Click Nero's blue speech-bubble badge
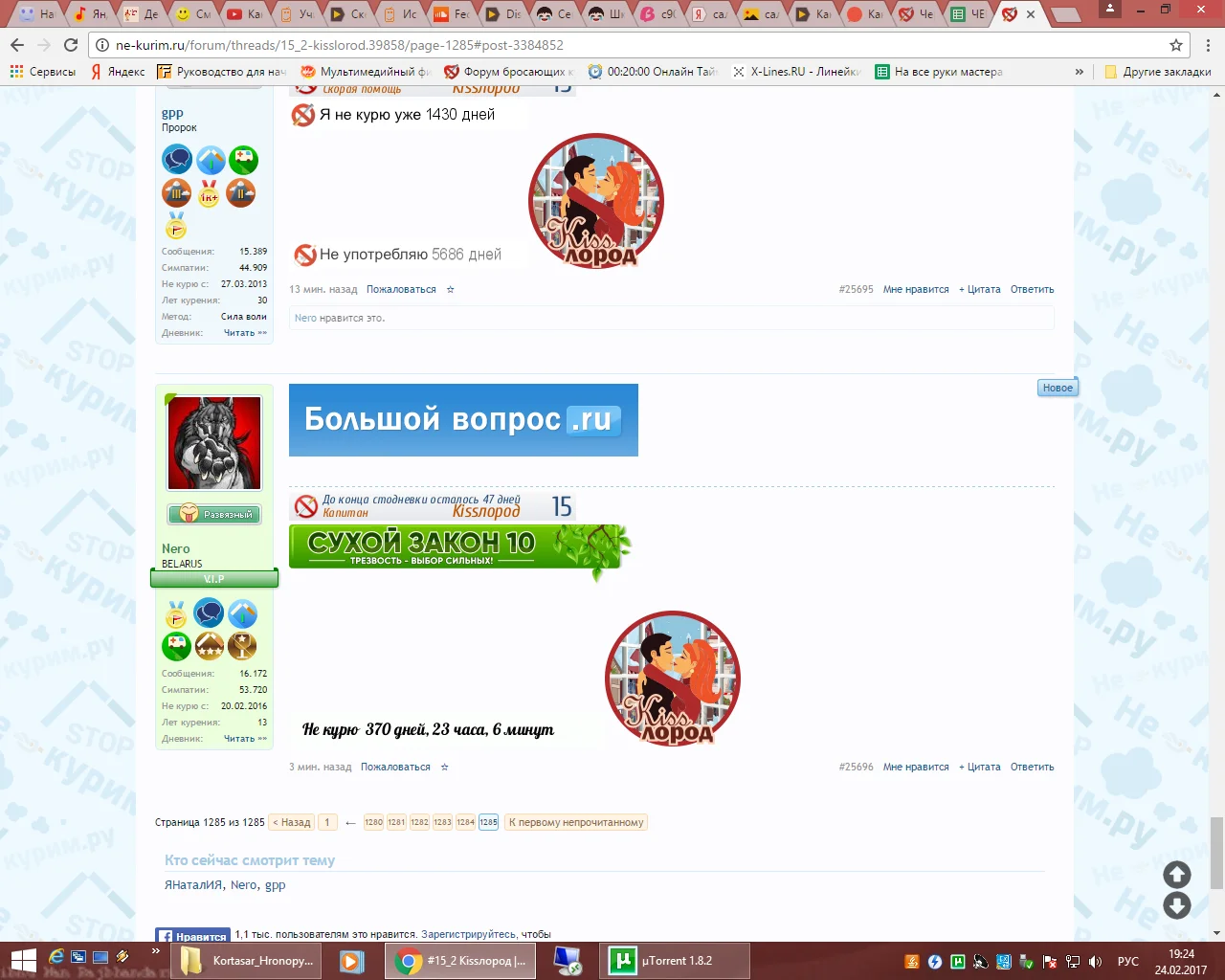The height and width of the screenshot is (980, 1225). (x=209, y=613)
